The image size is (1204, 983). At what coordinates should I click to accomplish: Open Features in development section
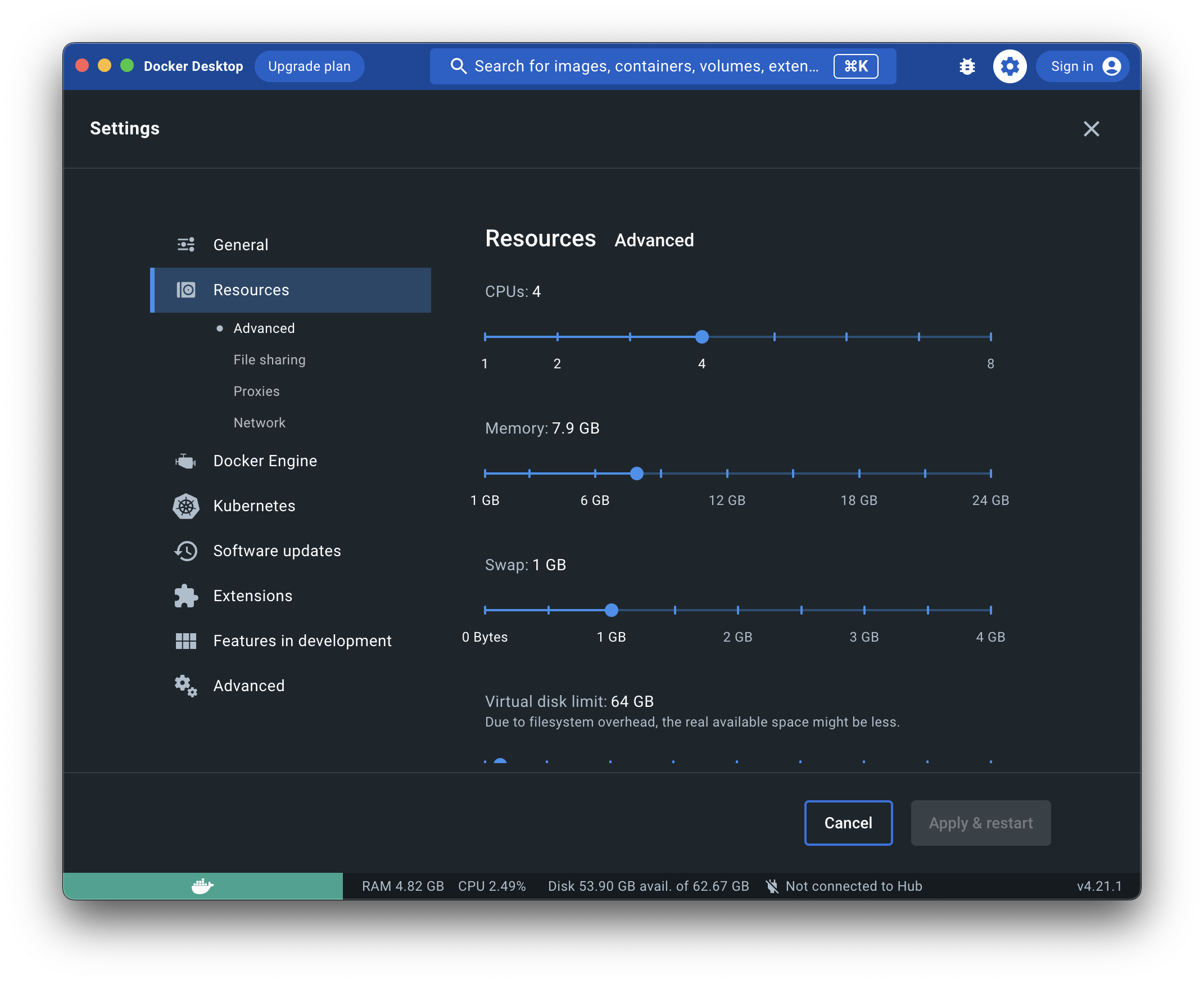pyautogui.click(x=291, y=641)
